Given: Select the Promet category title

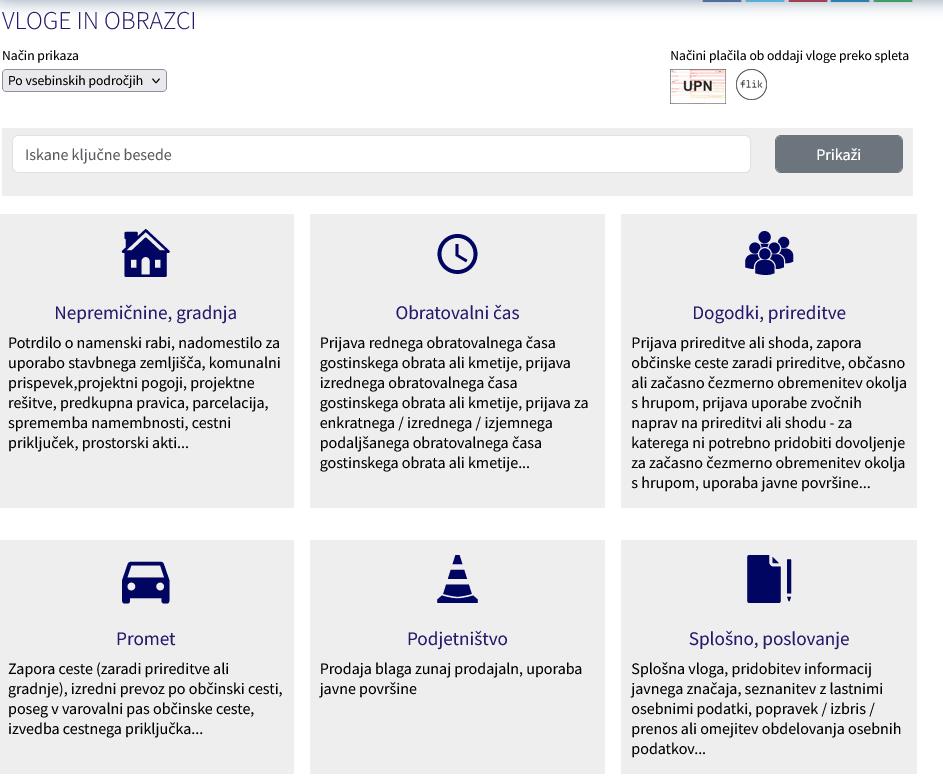Looking at the screenshot, I should pyautogui.click(x=145, y=638).
